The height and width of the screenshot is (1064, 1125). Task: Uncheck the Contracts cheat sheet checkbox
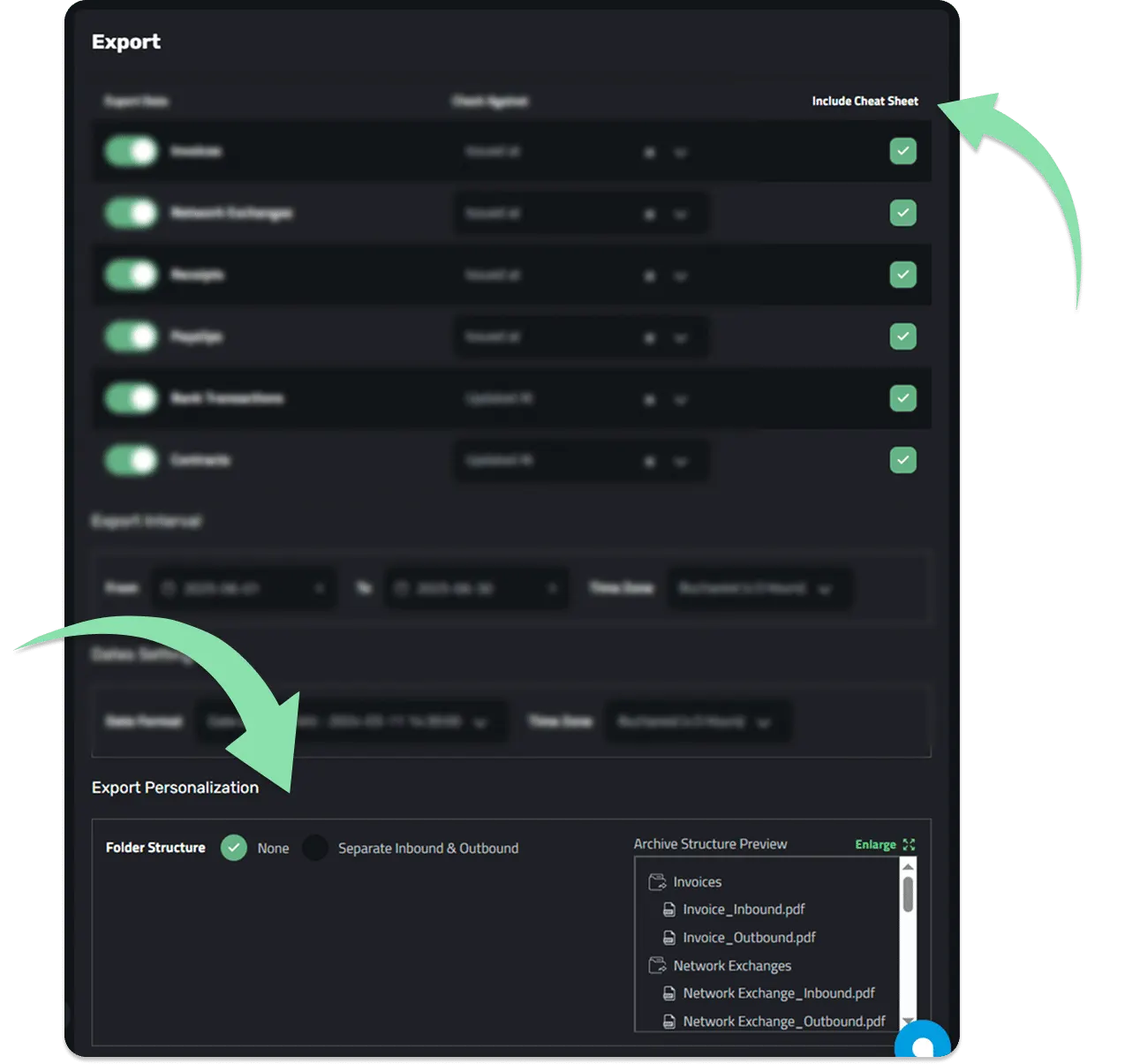coord(902,460)
